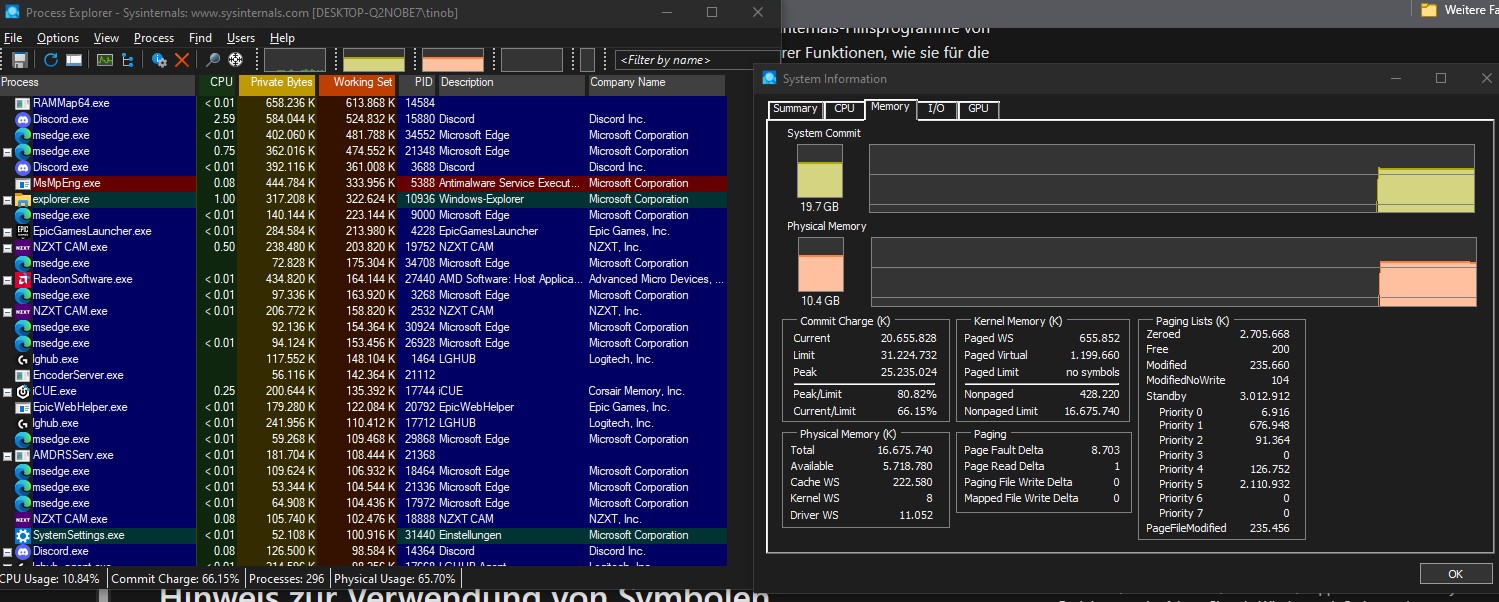Open the Properties gear toolbar icon
The height and width of the screenshot is (602, 1499).
(x=159, y=60)
